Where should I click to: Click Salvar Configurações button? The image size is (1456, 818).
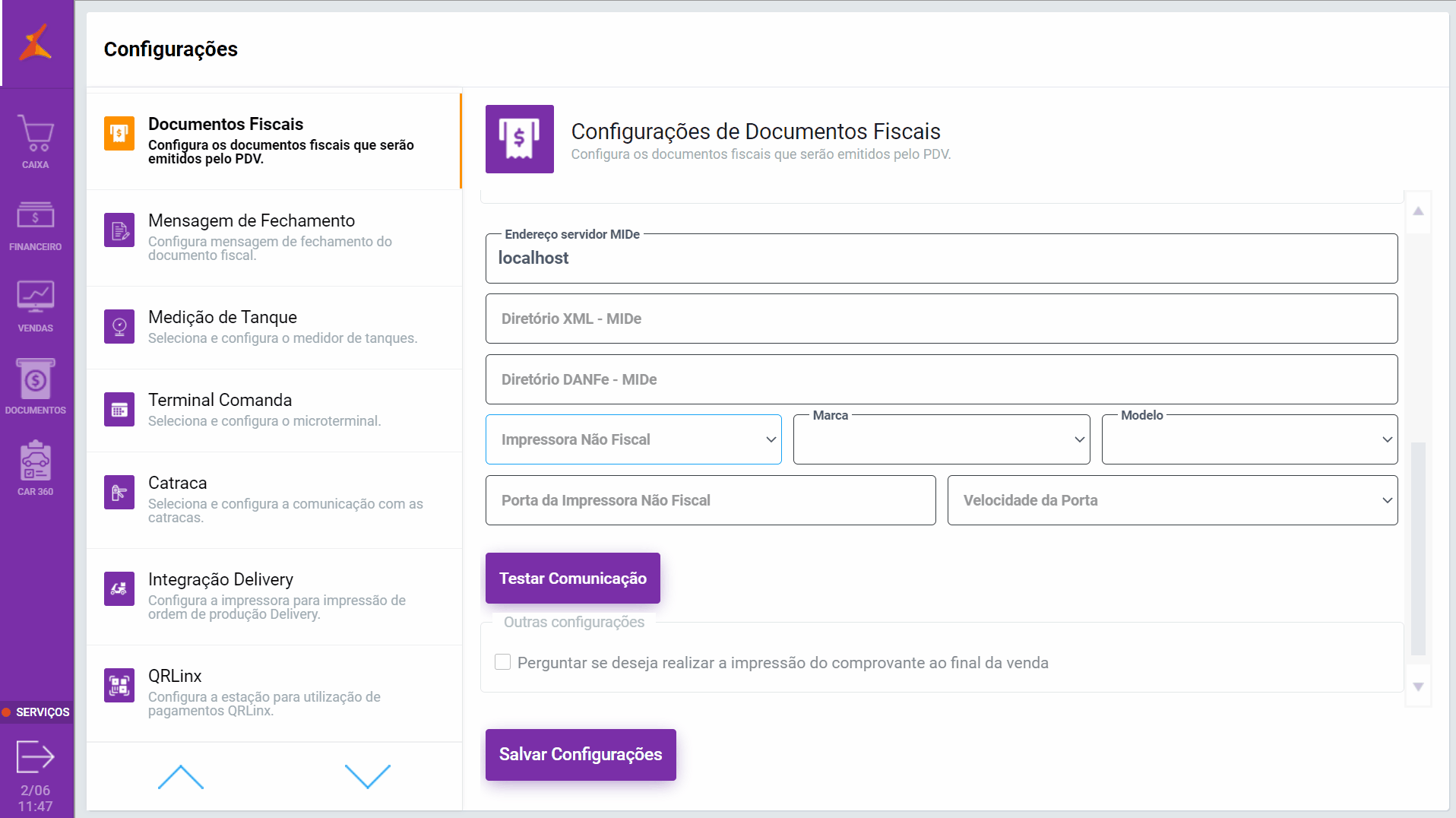click(581, 754)
